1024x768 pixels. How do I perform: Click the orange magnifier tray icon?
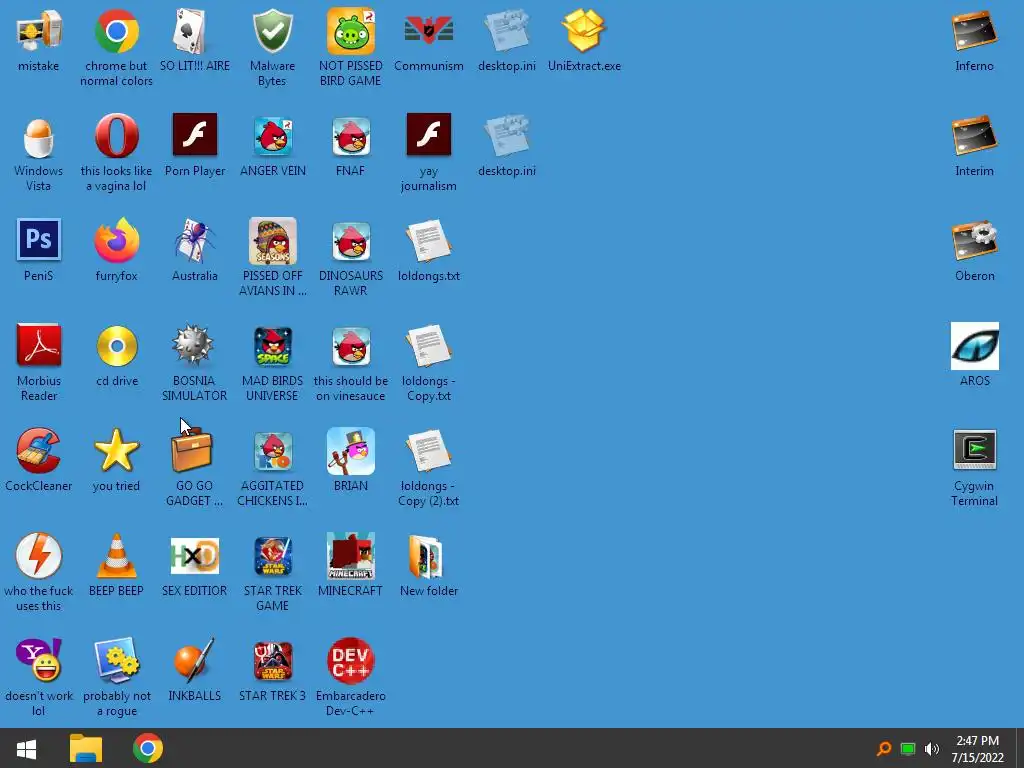click(884, 749)
